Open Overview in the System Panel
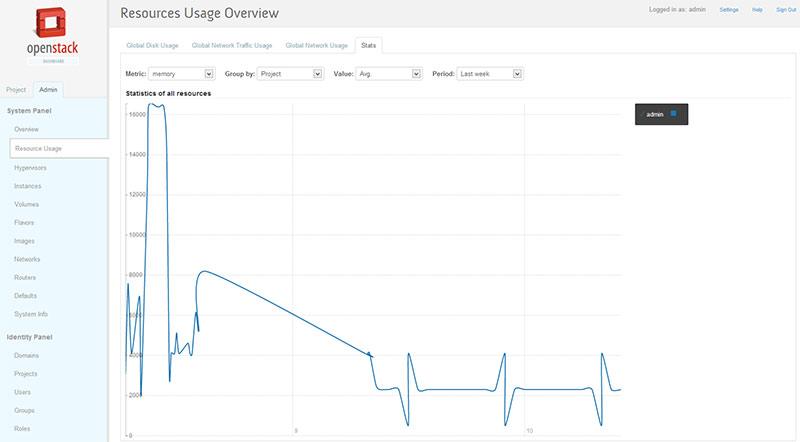The image size is (800, 442). 27,130
